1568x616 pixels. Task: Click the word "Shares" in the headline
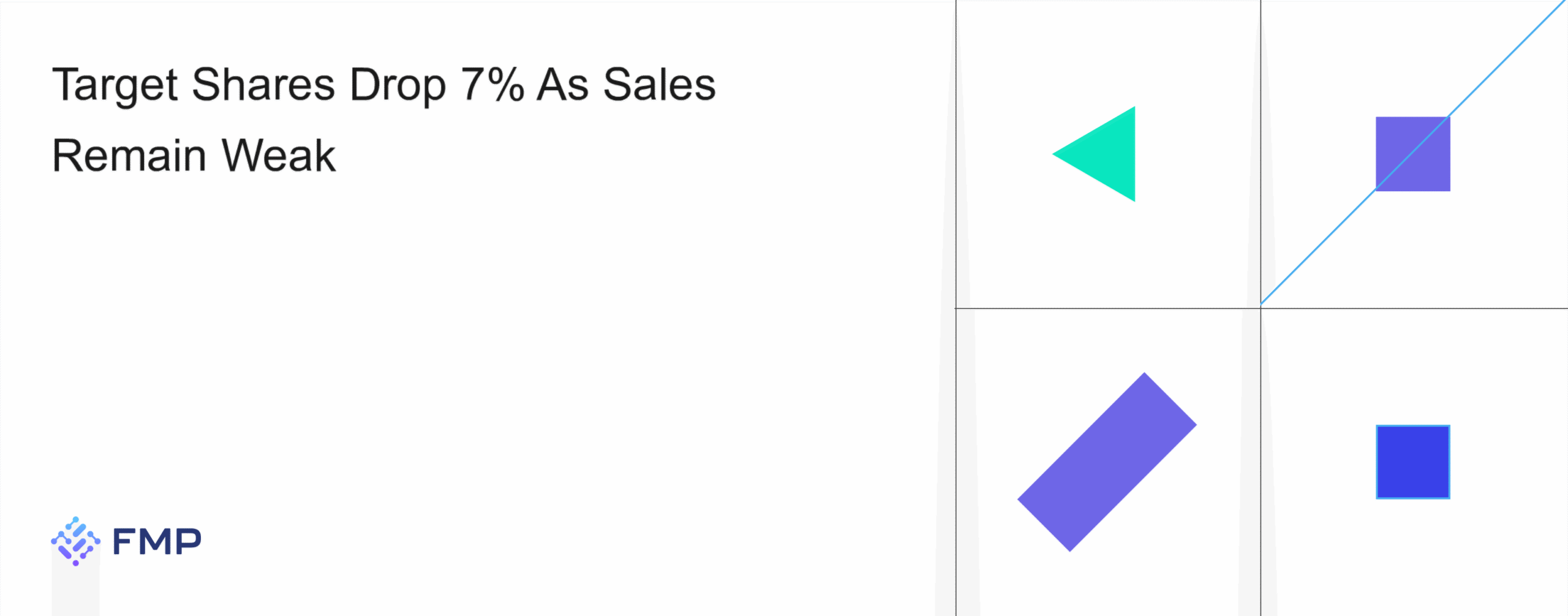point(263,85)
